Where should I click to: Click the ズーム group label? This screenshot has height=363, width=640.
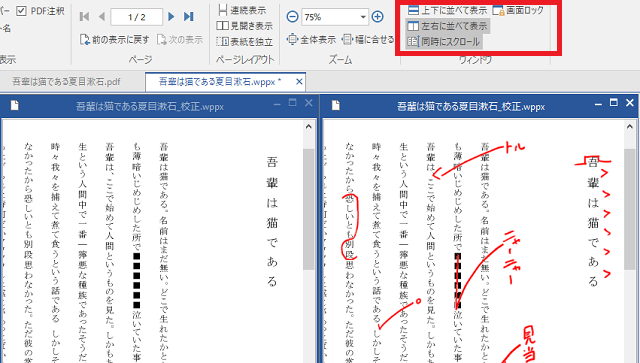pos(340,60)
